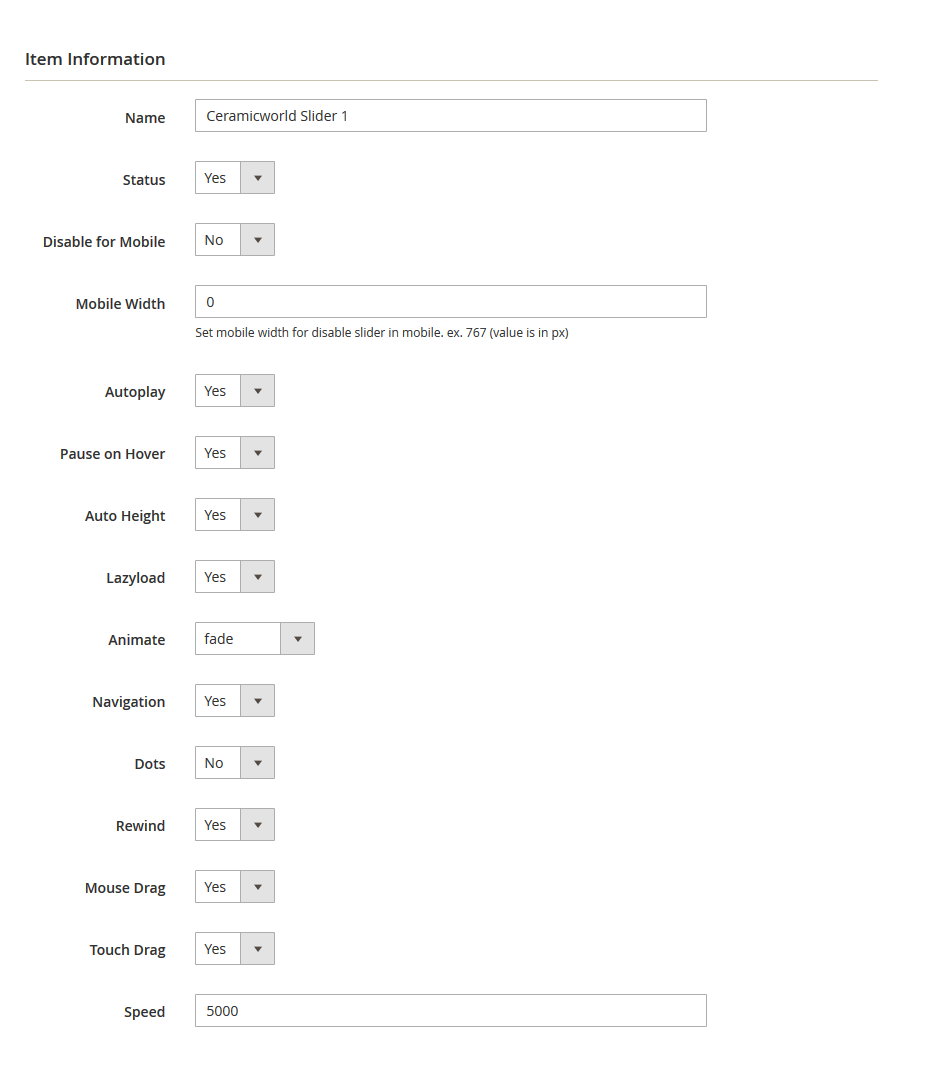Expand the Navigation dropdown
Viewport: 928px width, 1069px height.
[235, 701]
